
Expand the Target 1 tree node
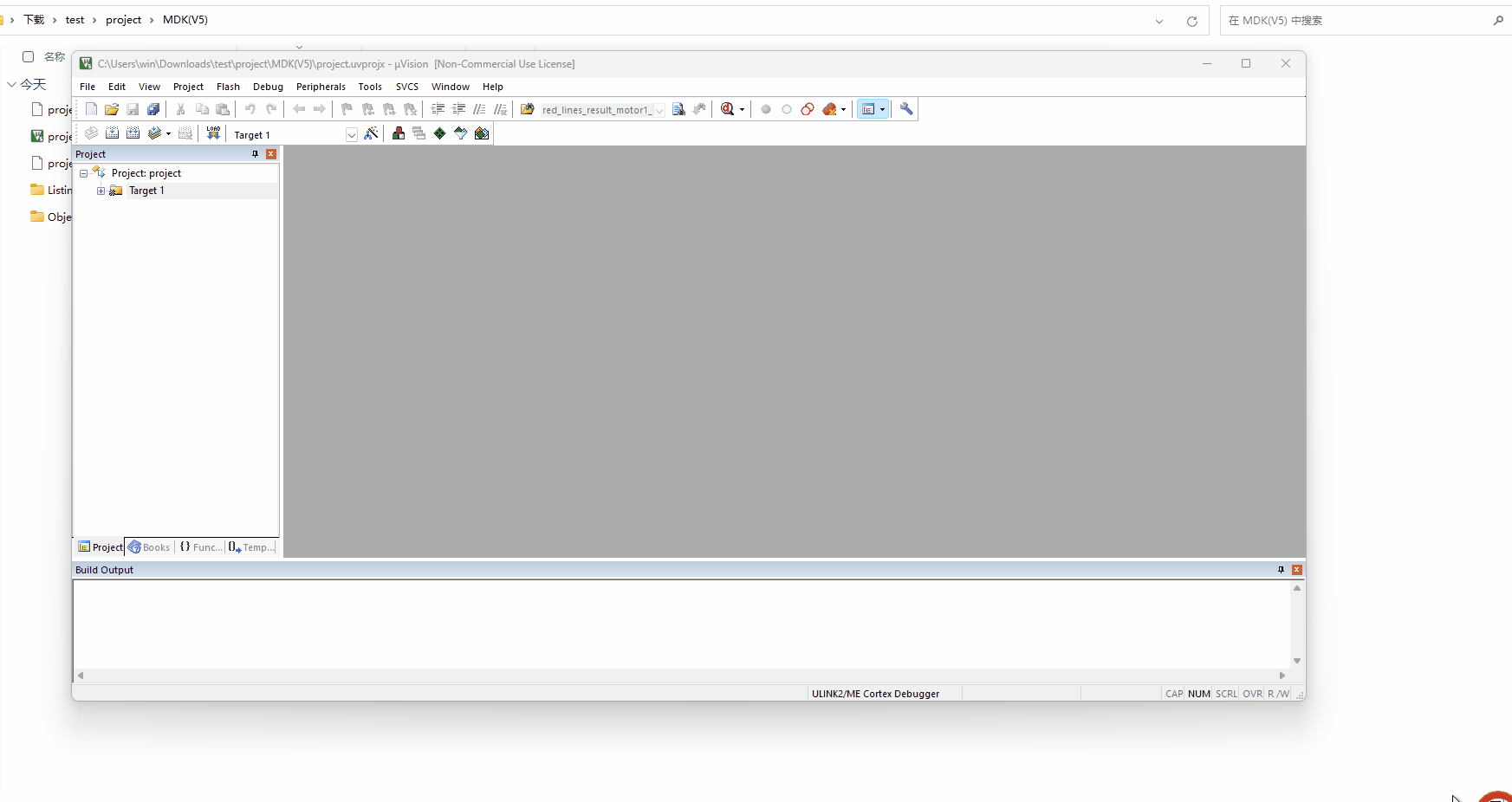(101, 191)
